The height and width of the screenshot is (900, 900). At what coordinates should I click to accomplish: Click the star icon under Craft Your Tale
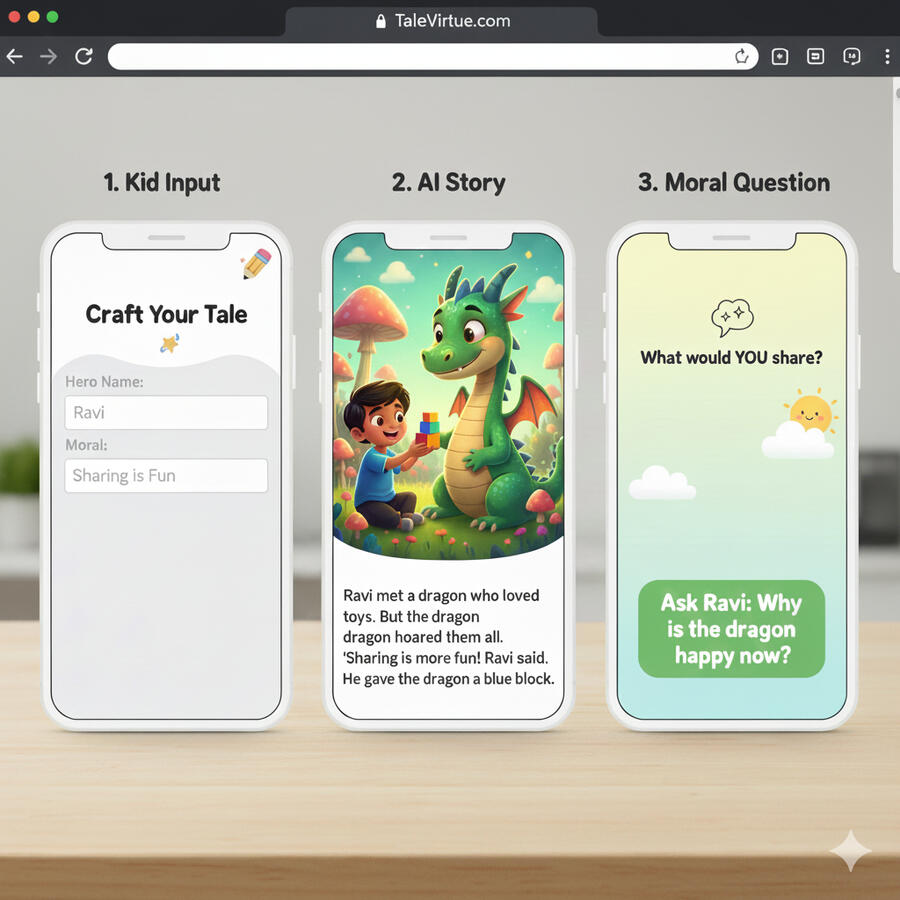(168, 345)
